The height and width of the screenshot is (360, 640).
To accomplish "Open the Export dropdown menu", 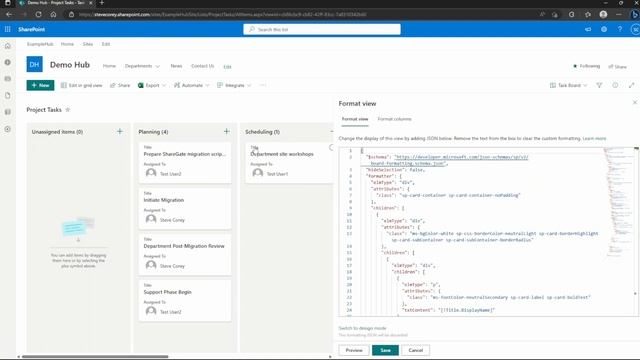I will click(x=152, y=85).
